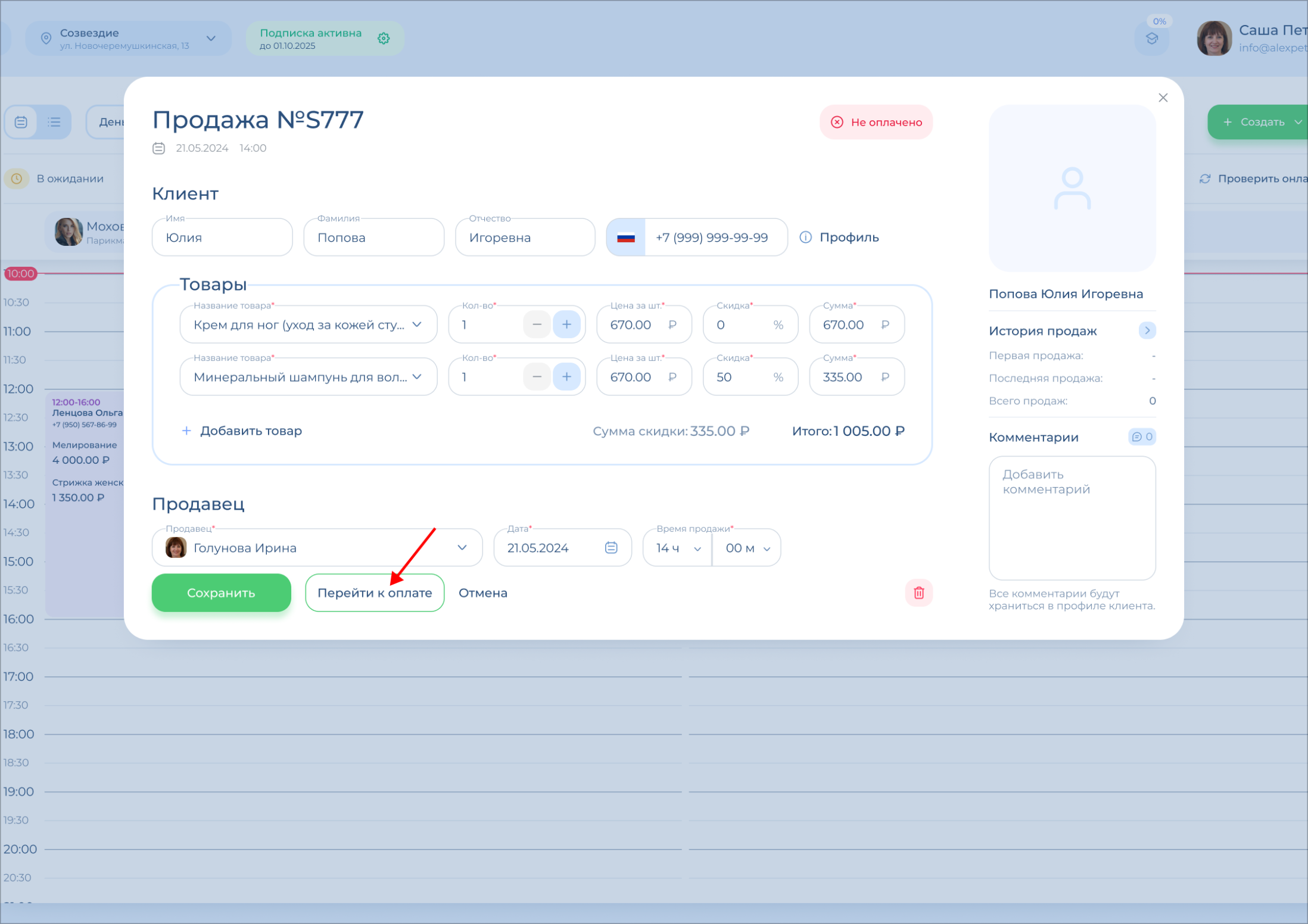
Task: Select the Russian flag country code
Action: click(625, 238)
